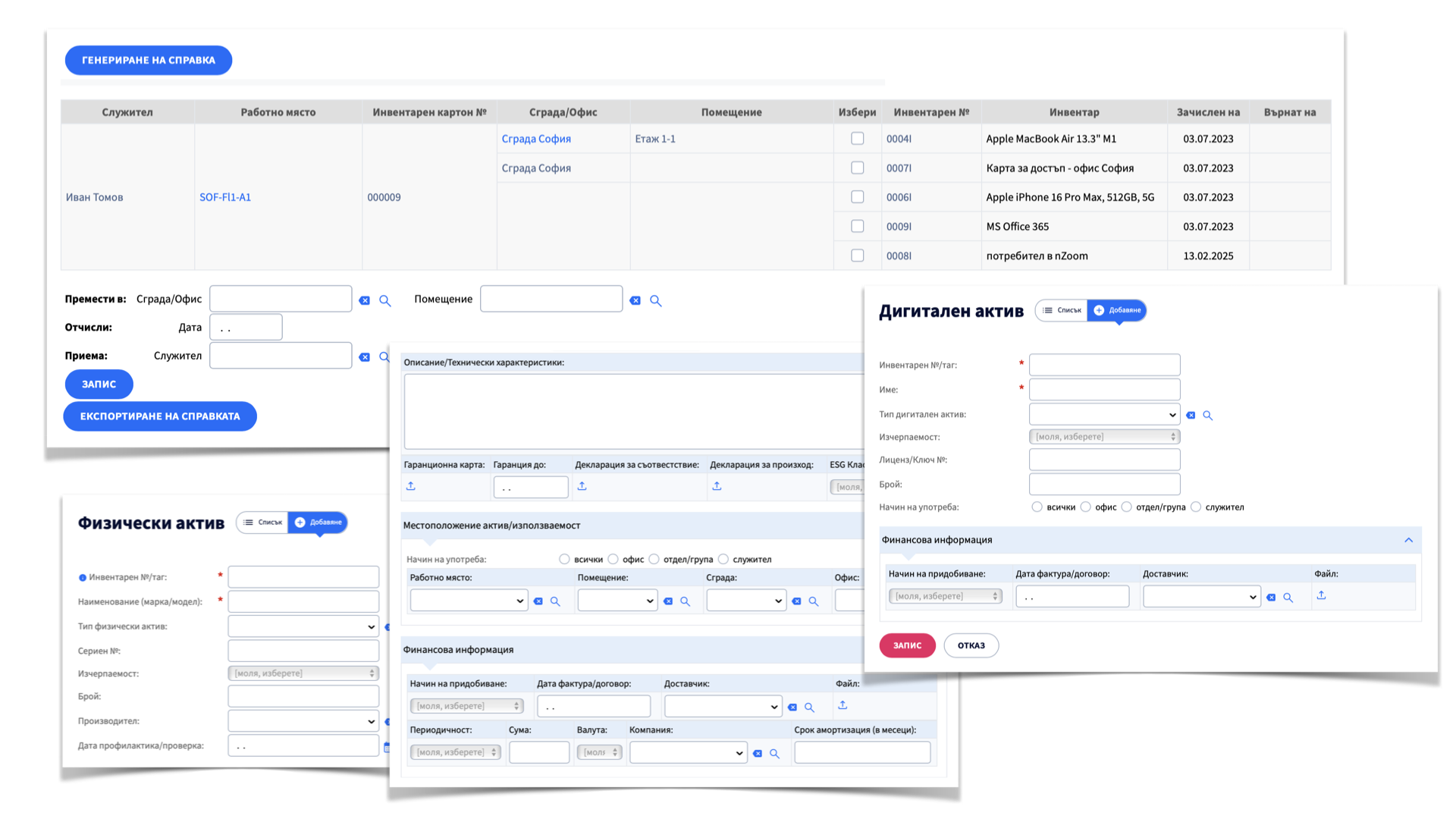Viewport: 1456px width, 819px height.
Task: Clear Сграда selection in location section
Action: 796,601
